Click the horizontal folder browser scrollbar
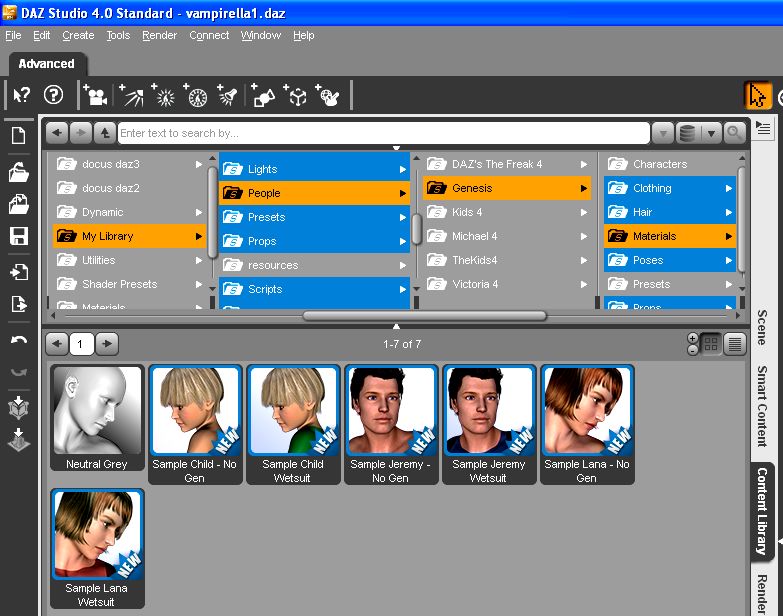 coord(424,315)
